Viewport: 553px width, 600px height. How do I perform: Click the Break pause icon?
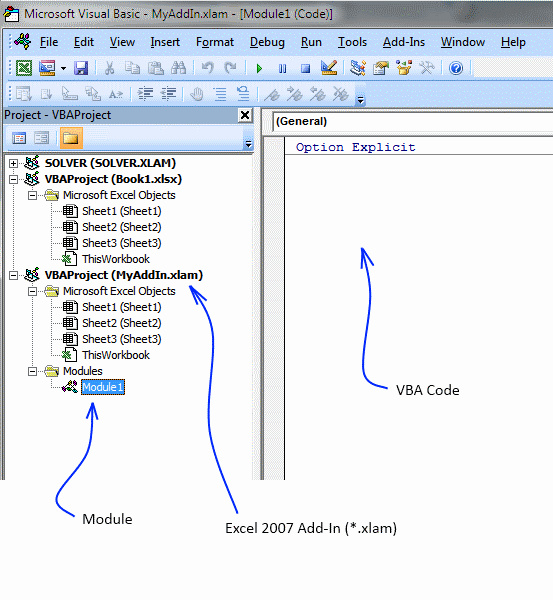pyautogui.click(x=282, y=69)
